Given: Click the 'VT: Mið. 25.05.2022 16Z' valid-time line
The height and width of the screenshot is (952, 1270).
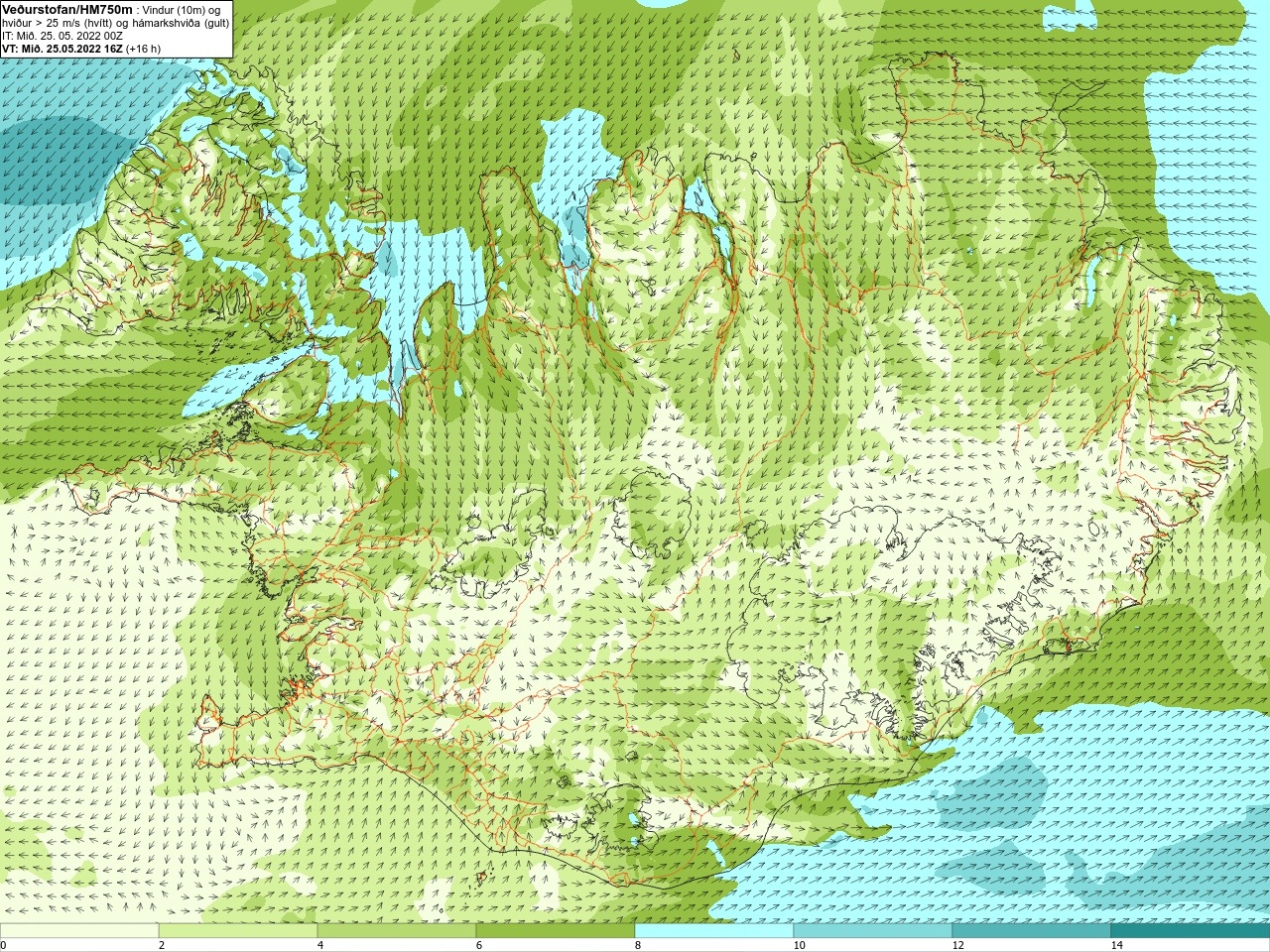Looking at the screenshot, I should [x=63, y=49].
